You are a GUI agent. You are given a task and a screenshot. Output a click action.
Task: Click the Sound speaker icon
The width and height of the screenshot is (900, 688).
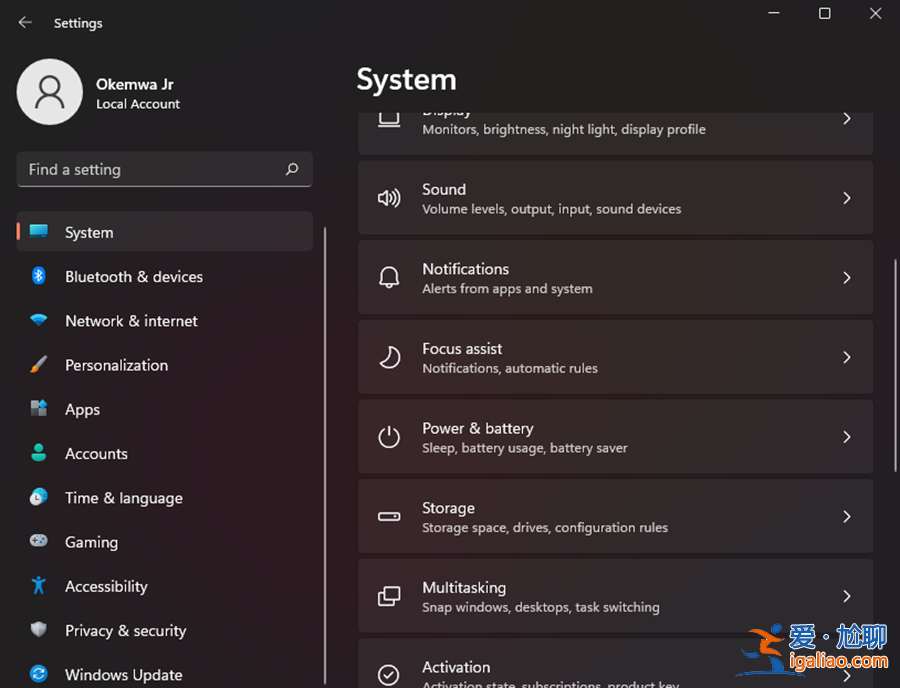tap(389, 197)
